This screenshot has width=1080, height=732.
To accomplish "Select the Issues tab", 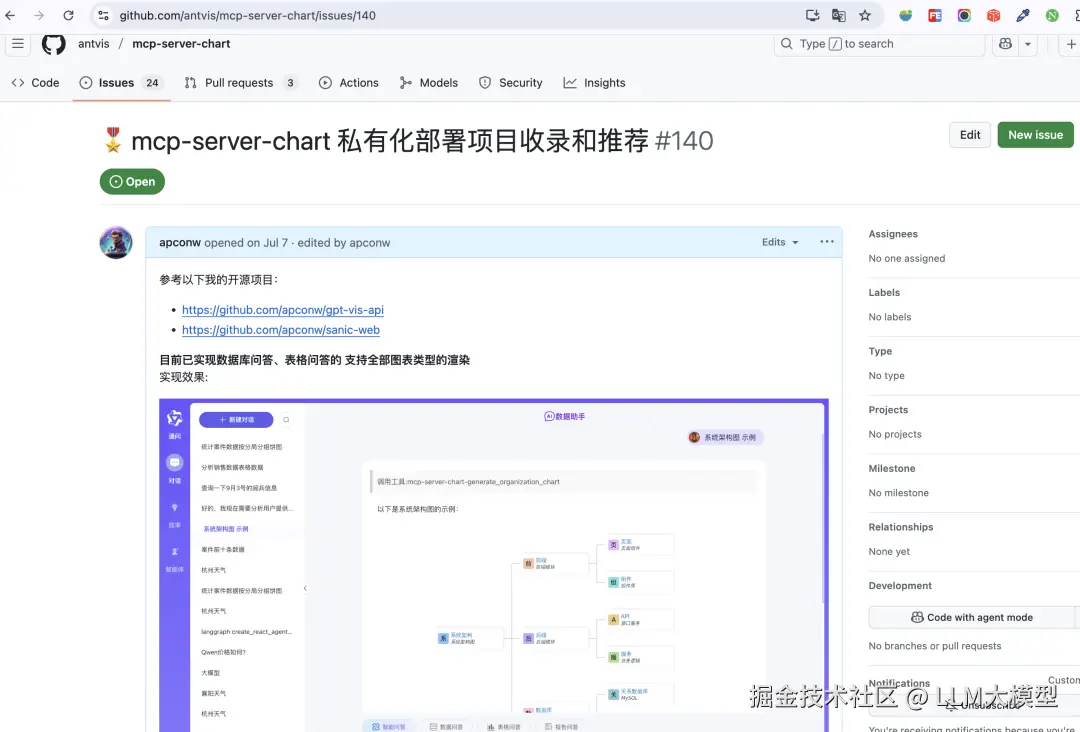I will click(121, 83).
